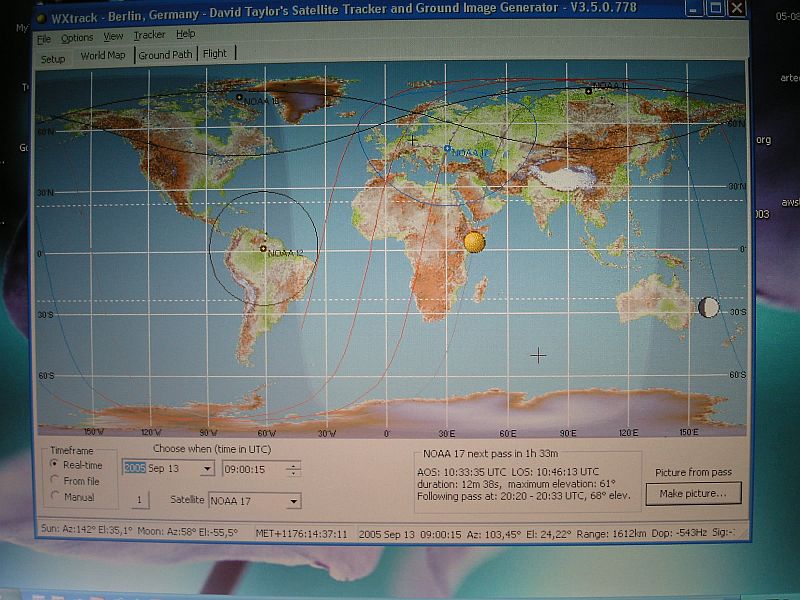800x600 pixels.
Task: Click the '60 N' latitude label on left edge
Action: tap(46, 132)
